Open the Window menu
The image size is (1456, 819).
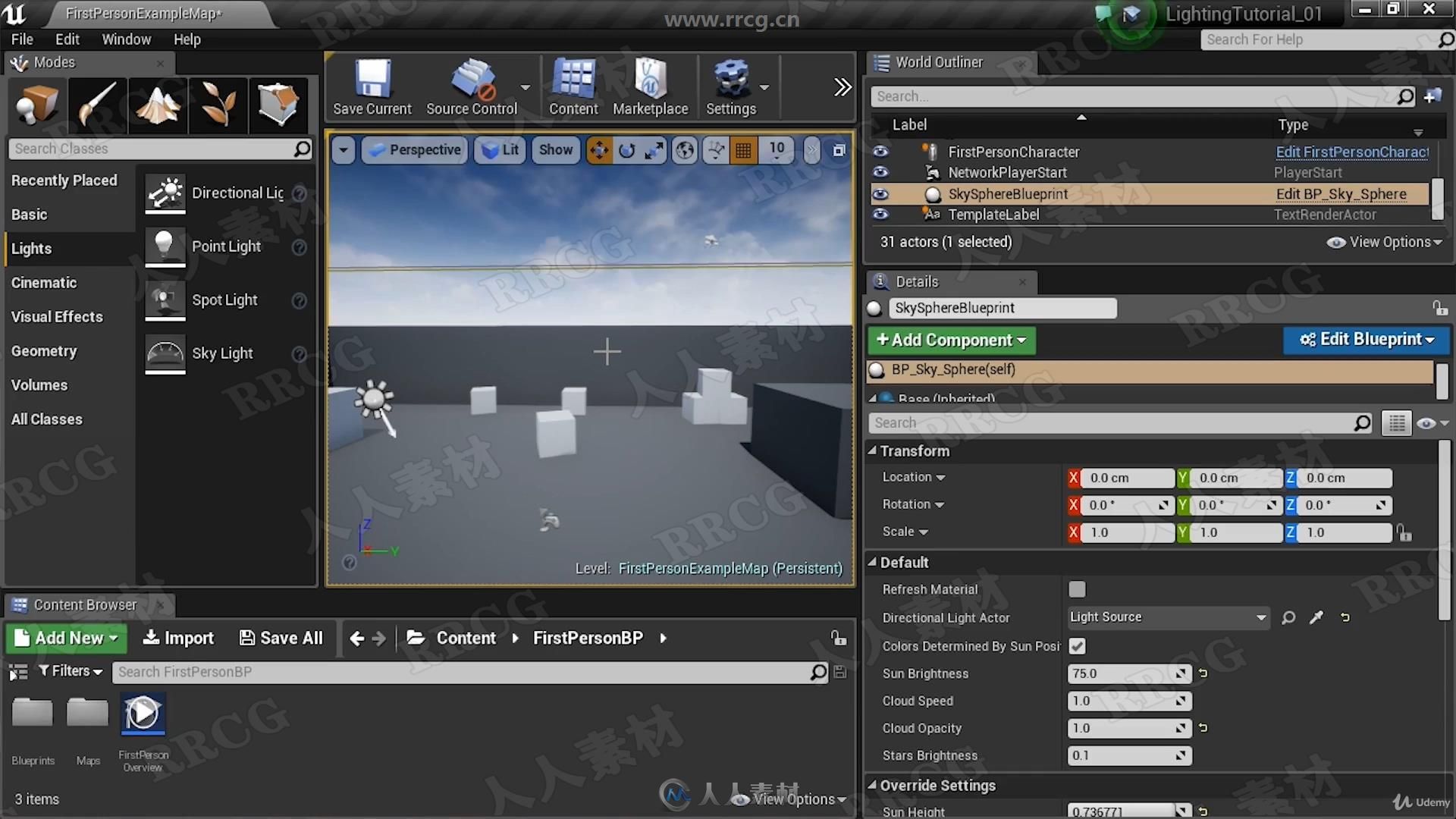[x=126, y=39]
